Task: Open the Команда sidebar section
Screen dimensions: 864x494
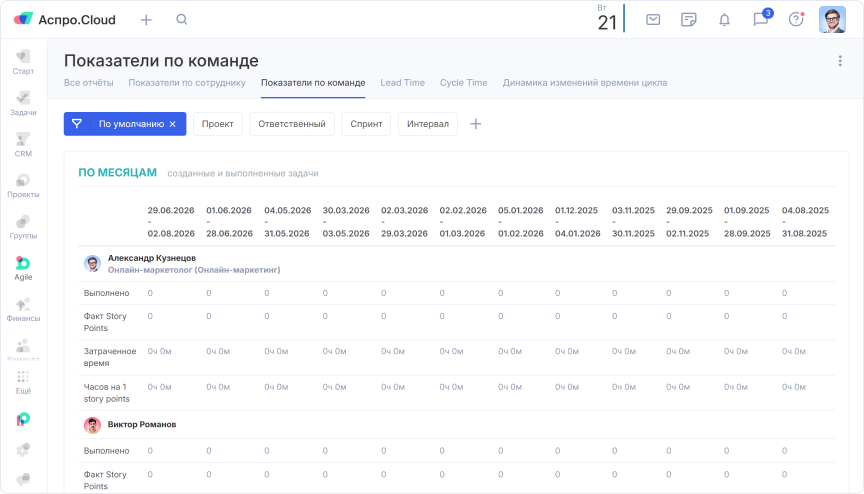Action: click(23, 350)
